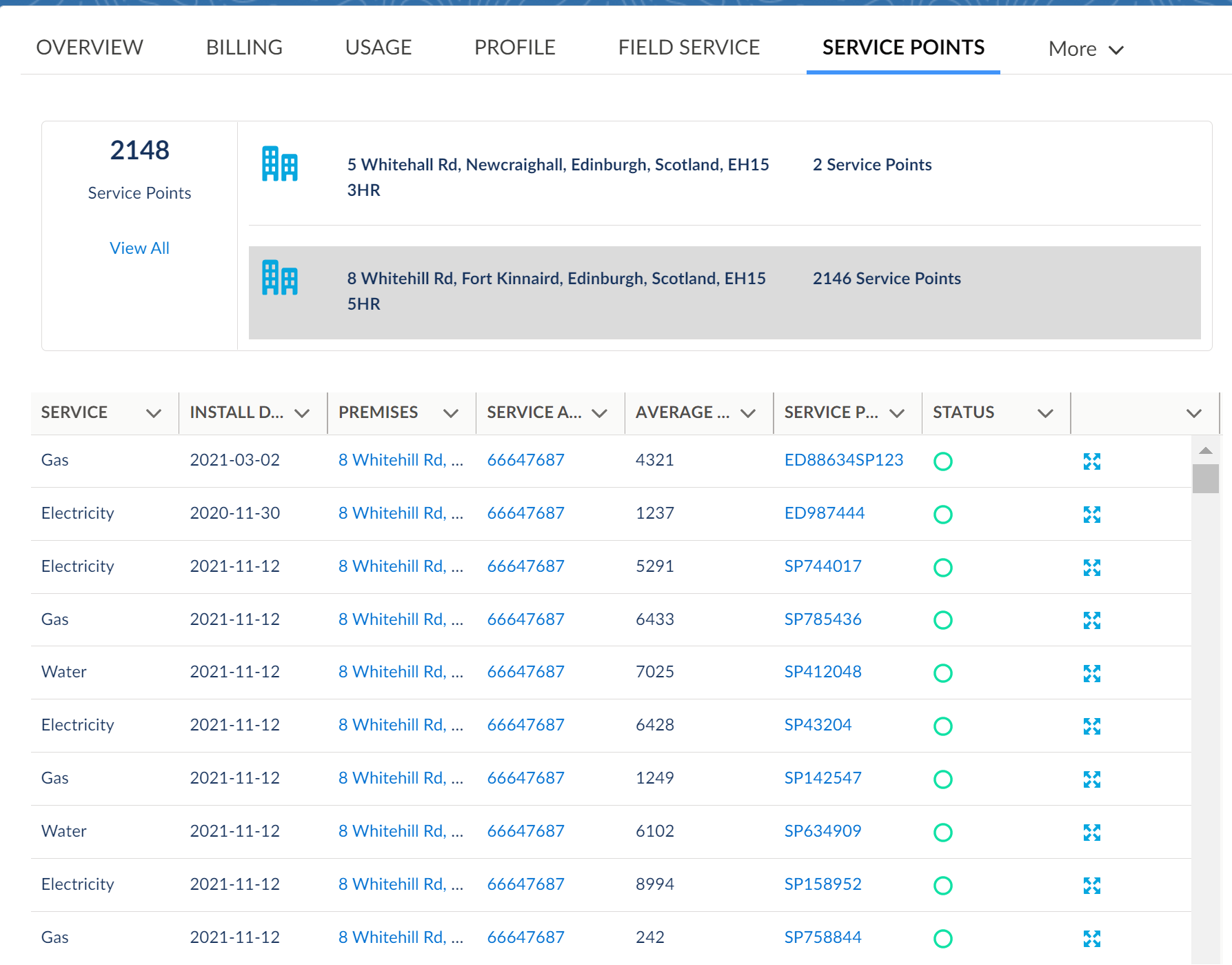Viewport: 1232px width, 965px height.
Task: Open last unlabeled column dropdown chevron
Action: pyautogui.click(x=1194, y=413)
